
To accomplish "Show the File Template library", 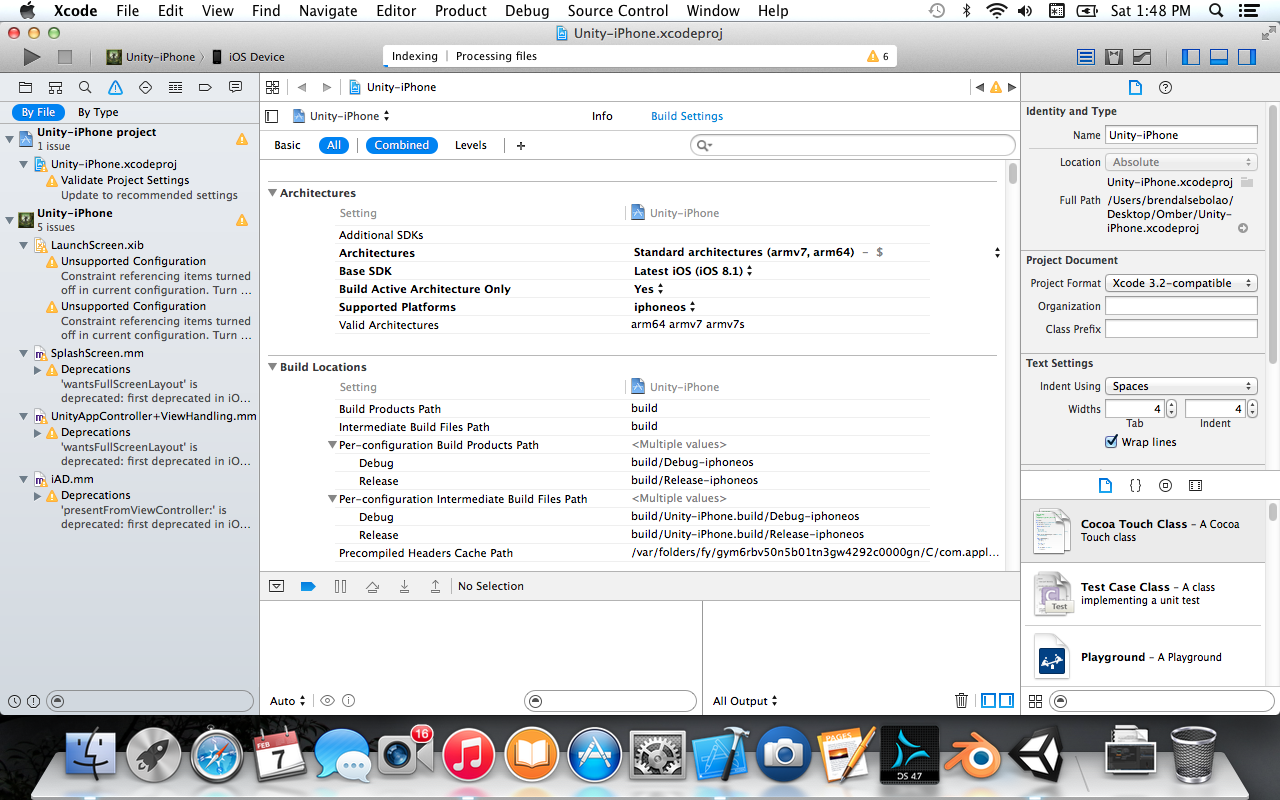I will pos(1105,485).
